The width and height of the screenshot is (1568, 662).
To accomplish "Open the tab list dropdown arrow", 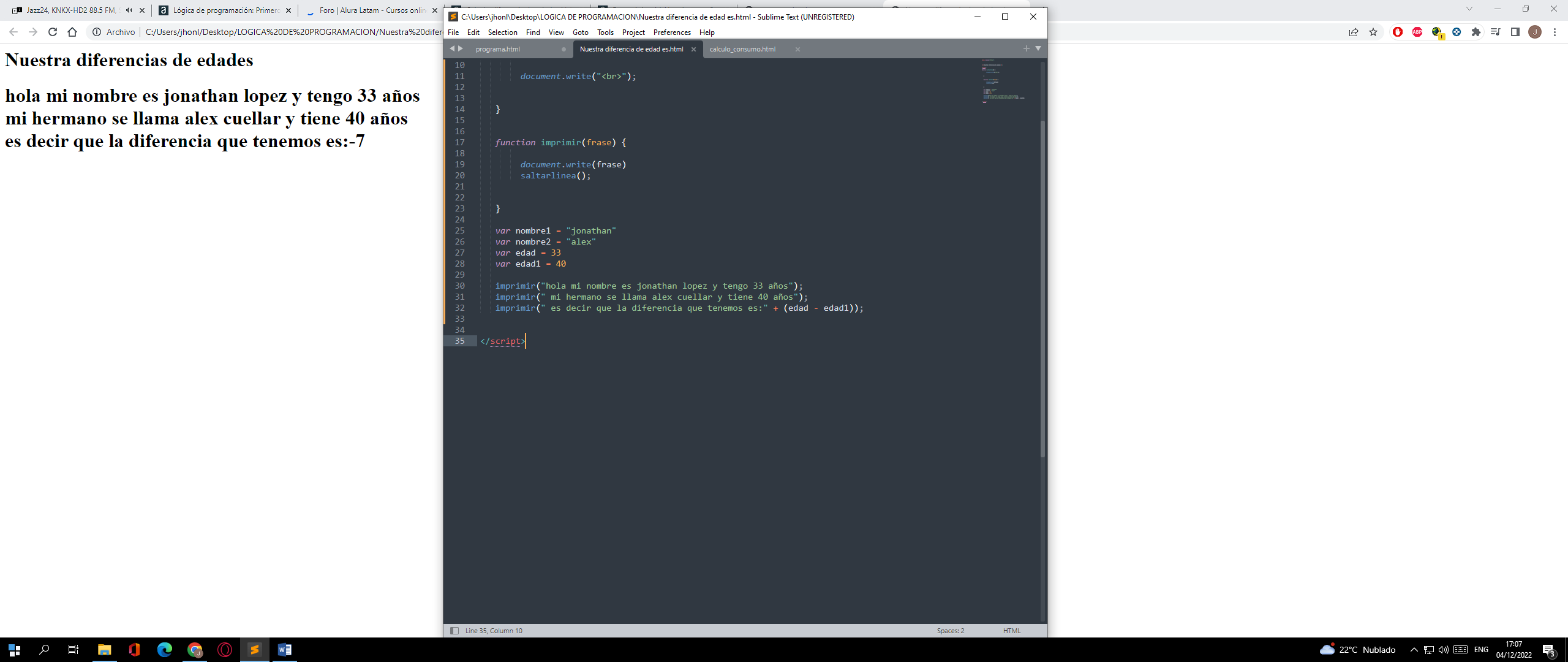I will click(x=1038, y=48).
